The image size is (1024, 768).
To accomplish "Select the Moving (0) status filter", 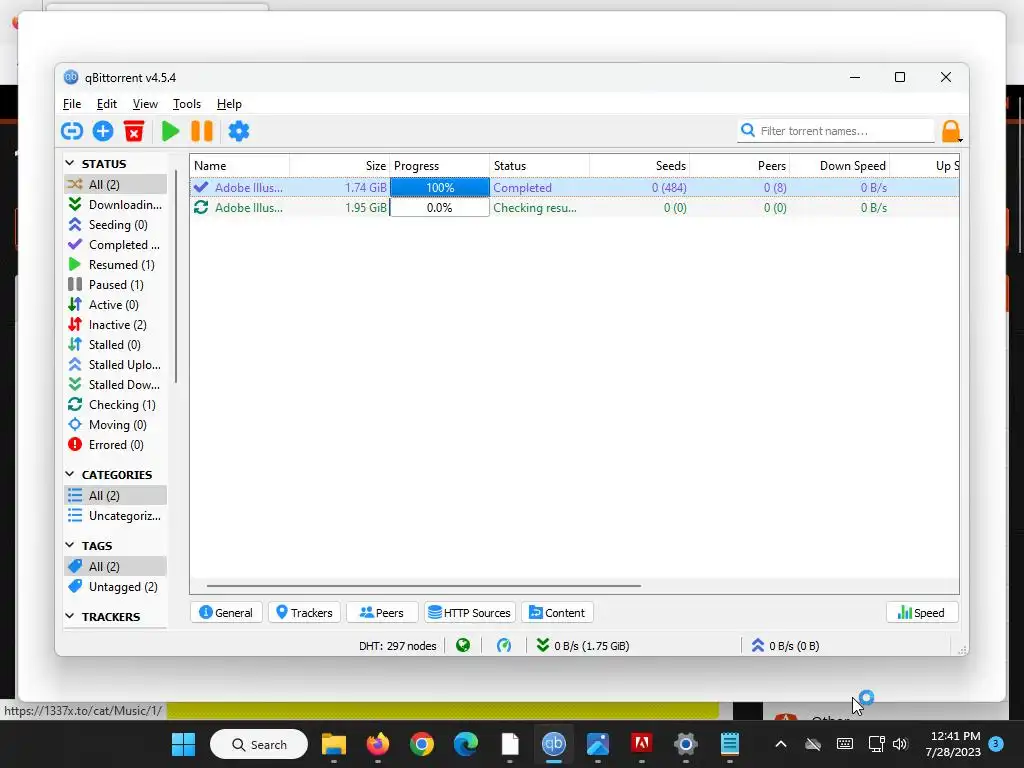I will [116, 425].
